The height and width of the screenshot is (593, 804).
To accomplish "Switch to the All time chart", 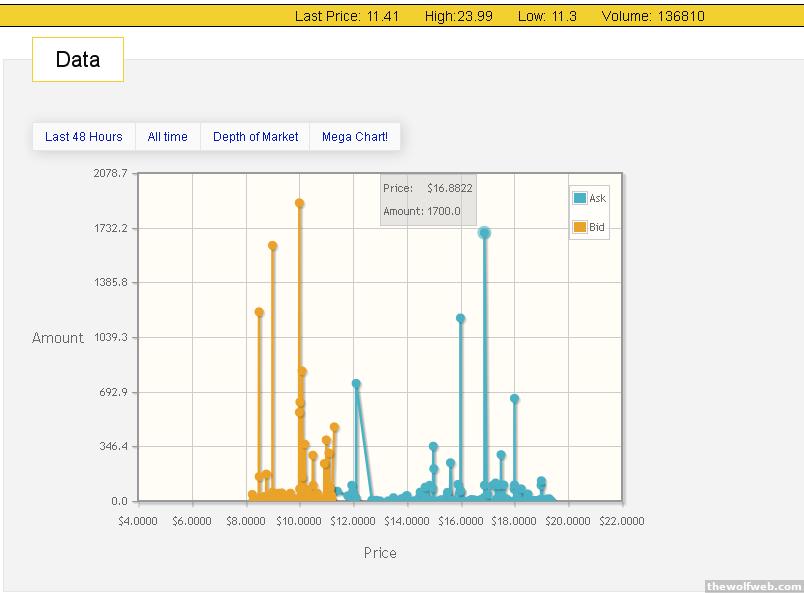I will (167, 137).
